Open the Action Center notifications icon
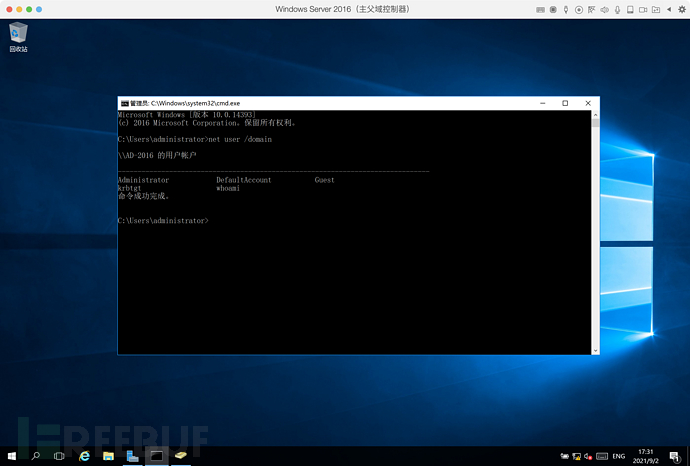This screenshot has width=690, height=466. 674,457
